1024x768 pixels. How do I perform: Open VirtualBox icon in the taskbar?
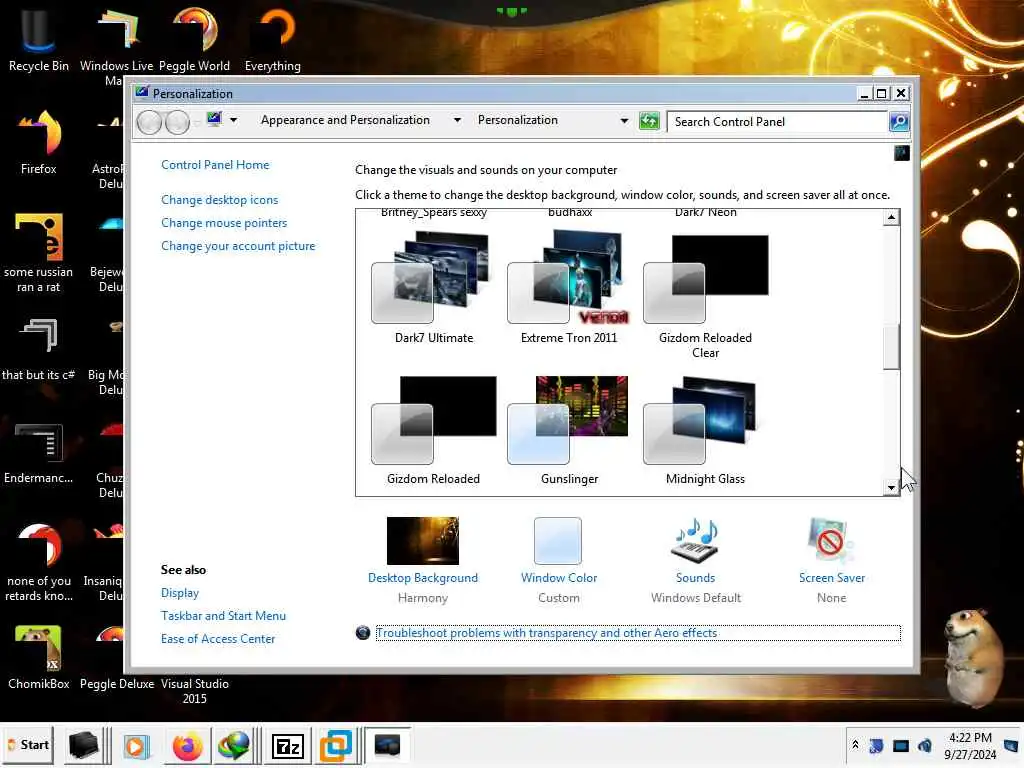click(x=336, y=745)
